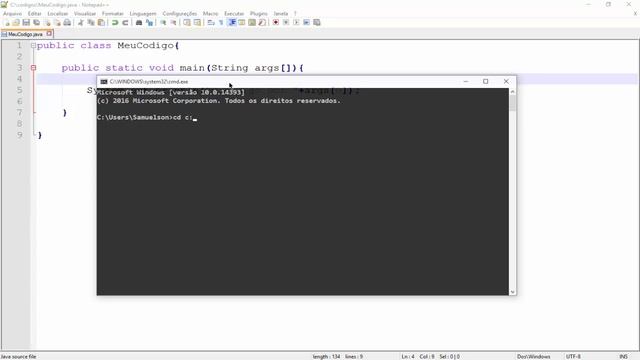
Task: Create a new file in Notepad++ toolbar
Action: [x=7, y=22]
